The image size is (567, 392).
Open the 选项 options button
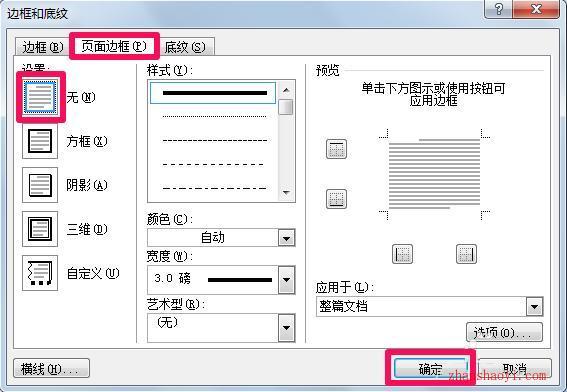[x=504, y=332]
